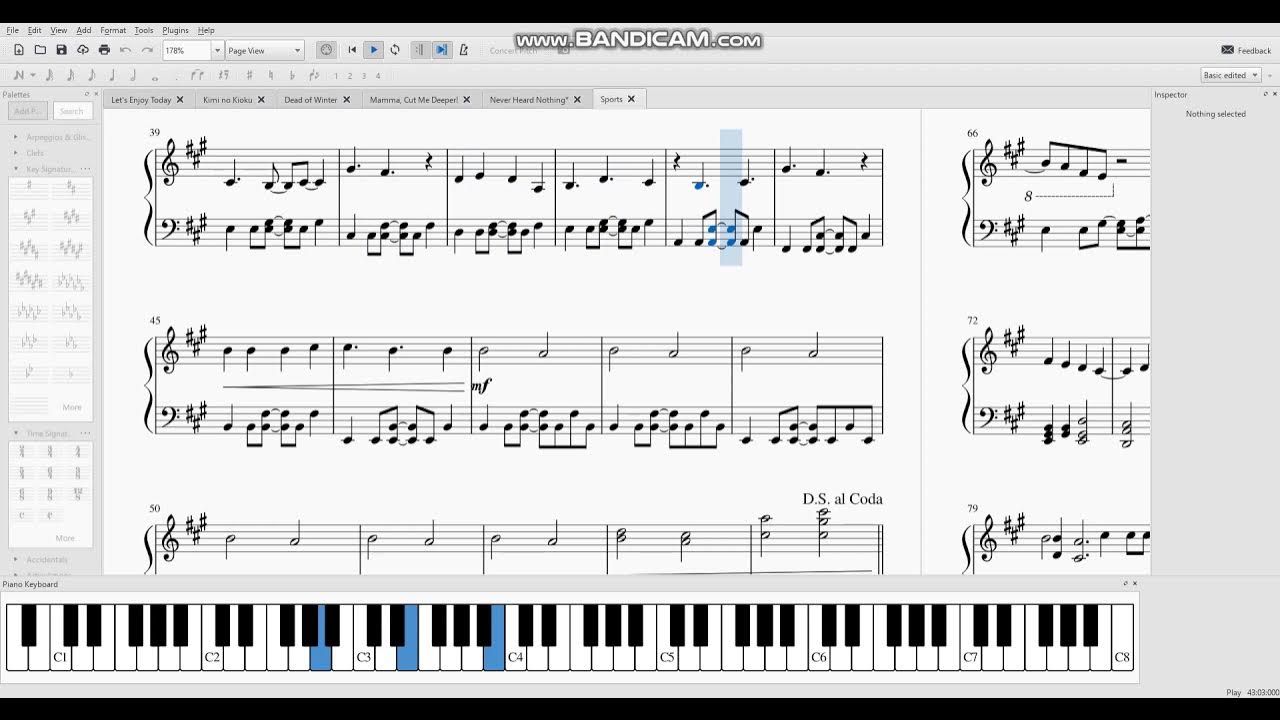Toggle Concert Pitch display

tap(513, 51)
